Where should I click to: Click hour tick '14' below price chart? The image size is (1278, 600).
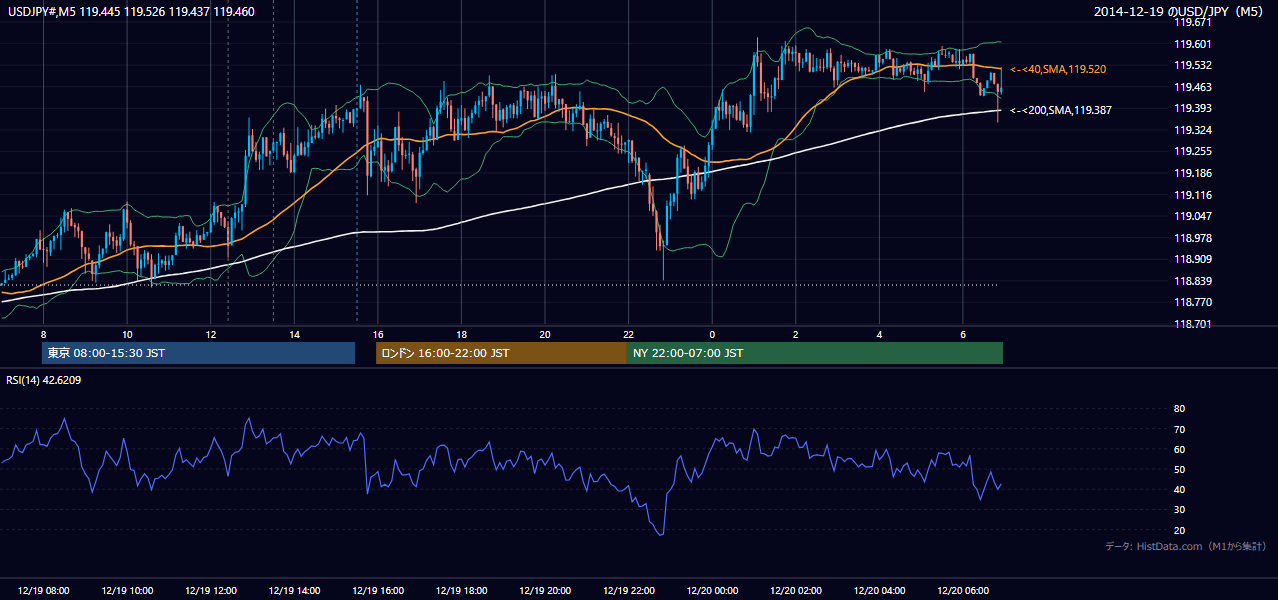(294, 334)
